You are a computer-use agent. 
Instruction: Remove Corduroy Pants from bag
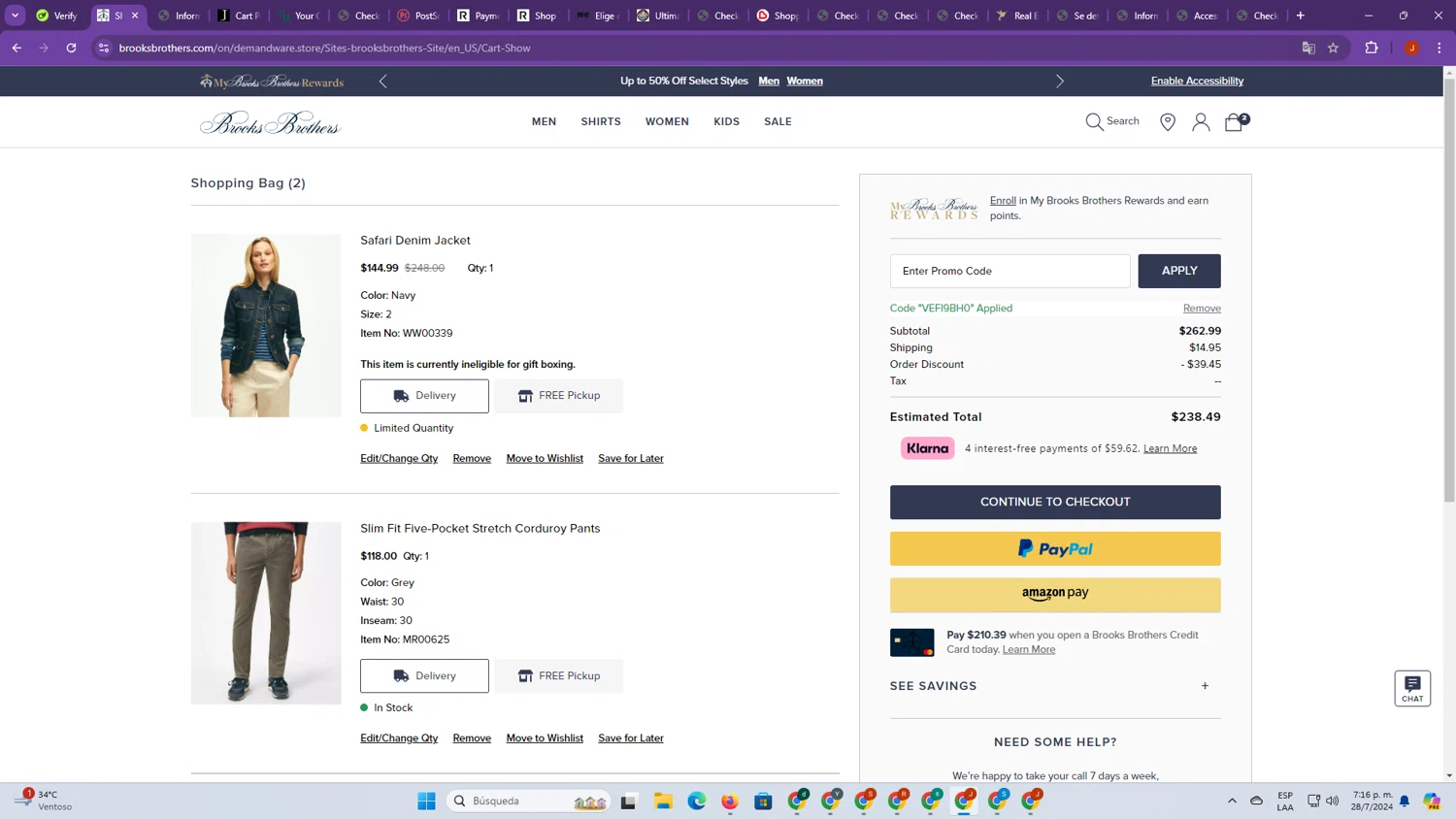tap(472, 738)
